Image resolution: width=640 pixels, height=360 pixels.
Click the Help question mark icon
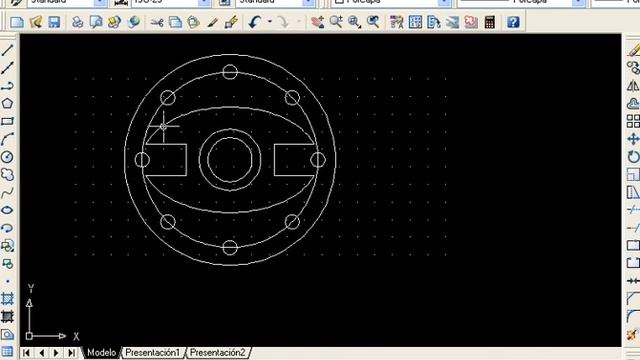pos(513,22)
